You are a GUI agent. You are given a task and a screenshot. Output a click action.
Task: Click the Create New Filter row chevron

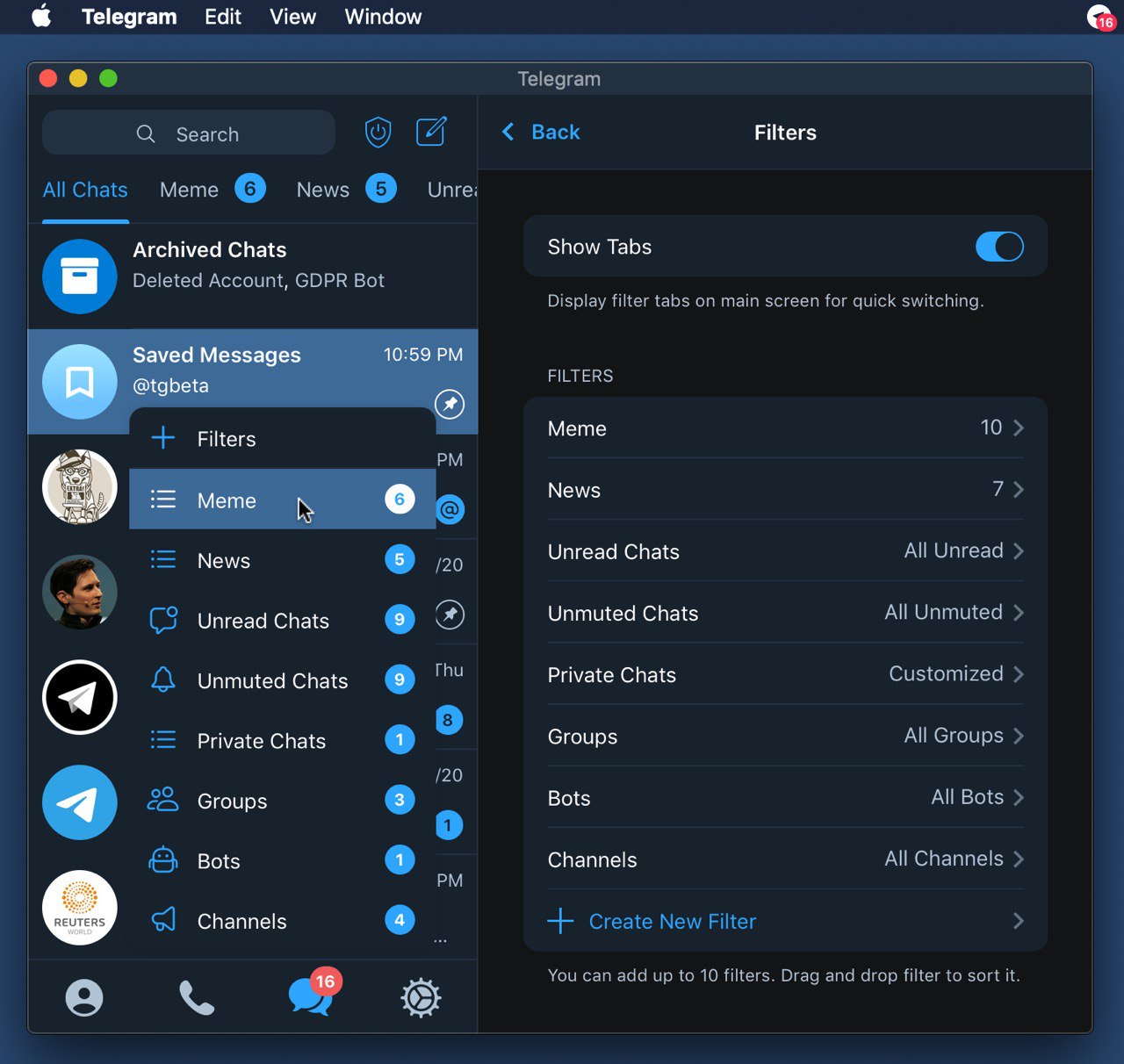tap(1019, 921)
